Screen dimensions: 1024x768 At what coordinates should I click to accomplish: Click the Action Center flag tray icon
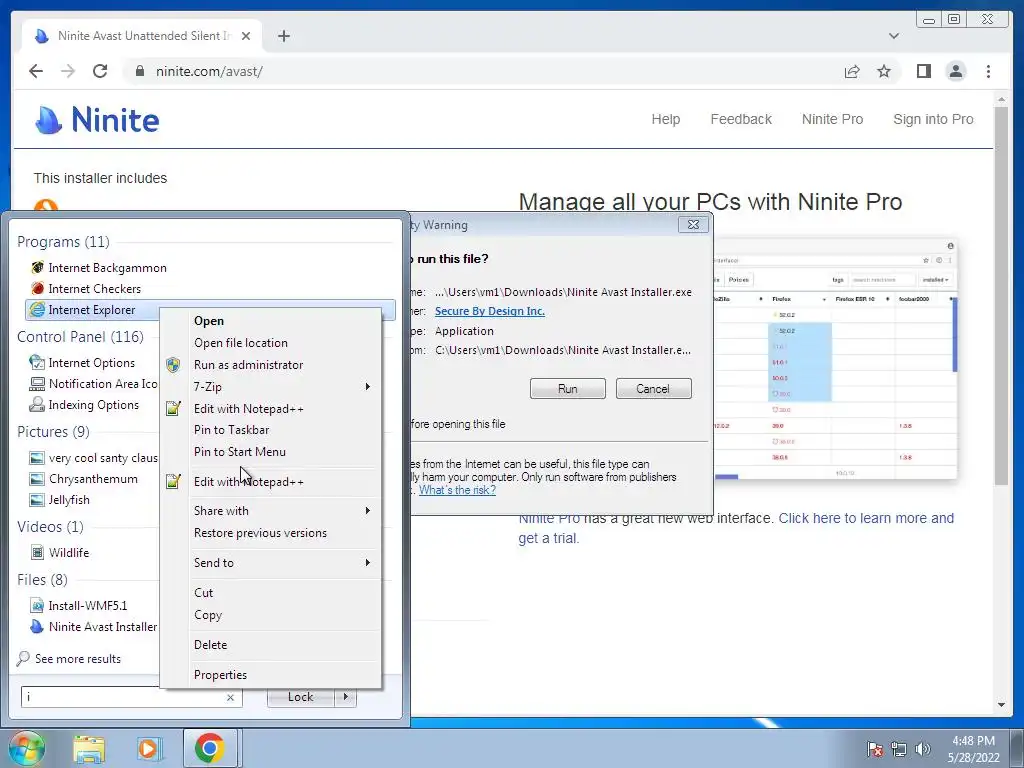pyautogui.click(x=874, y=749)
